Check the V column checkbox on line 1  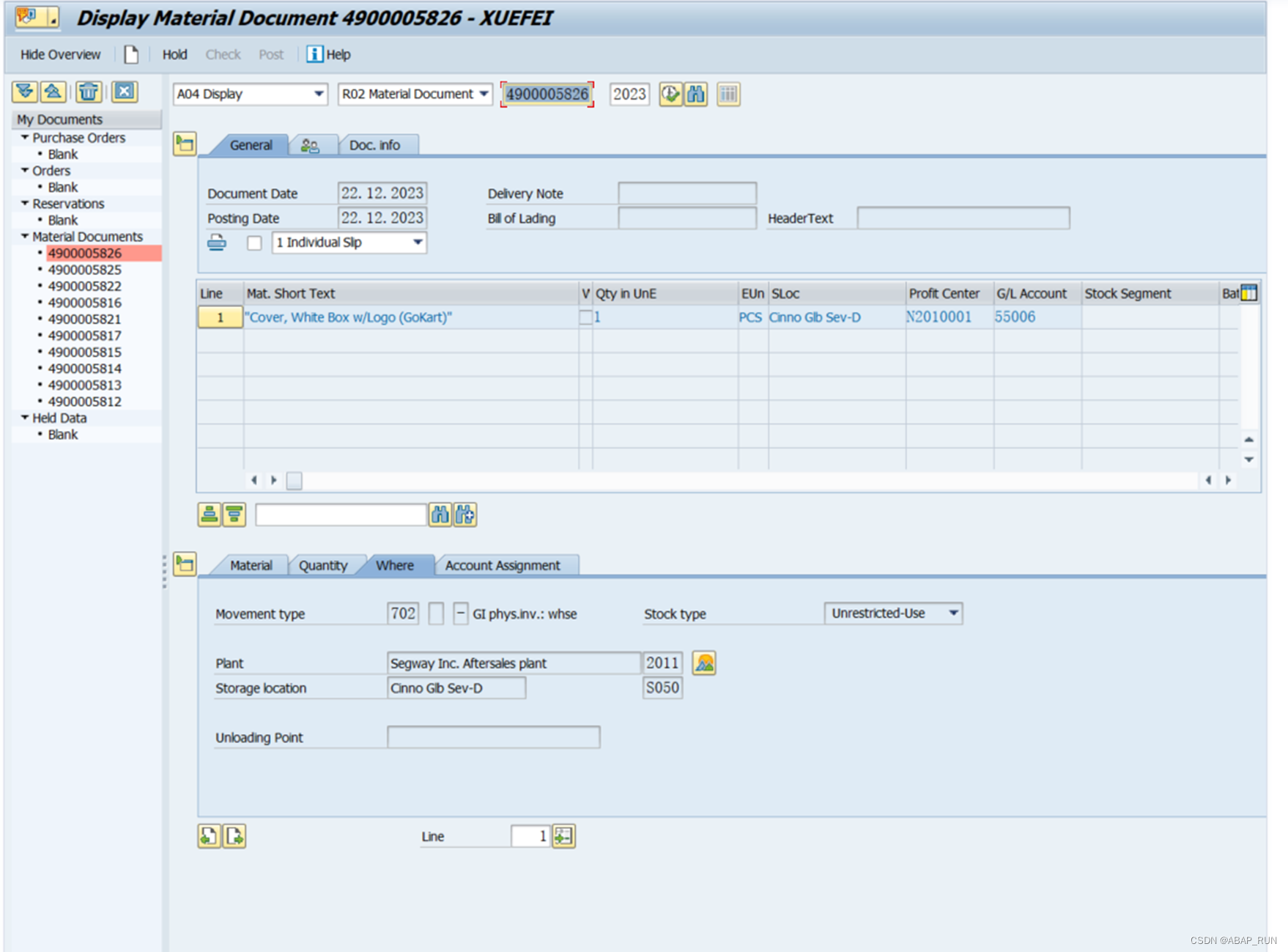point(585,317)
